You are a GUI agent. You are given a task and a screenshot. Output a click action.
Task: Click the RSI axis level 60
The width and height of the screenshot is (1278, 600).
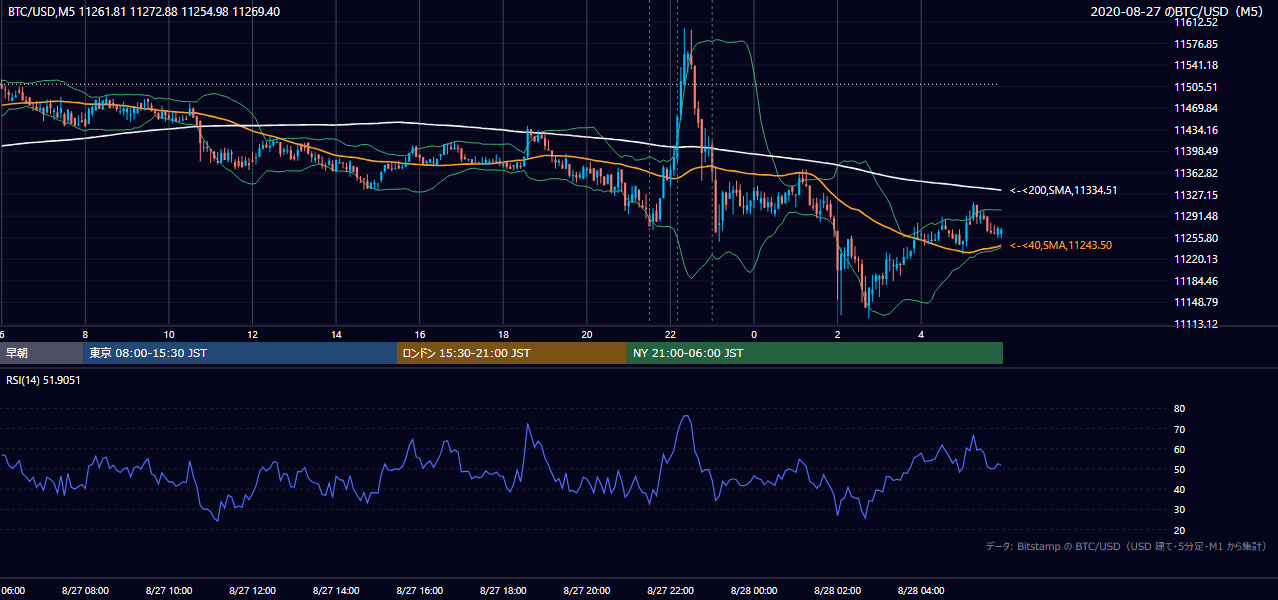(1180, 449)
